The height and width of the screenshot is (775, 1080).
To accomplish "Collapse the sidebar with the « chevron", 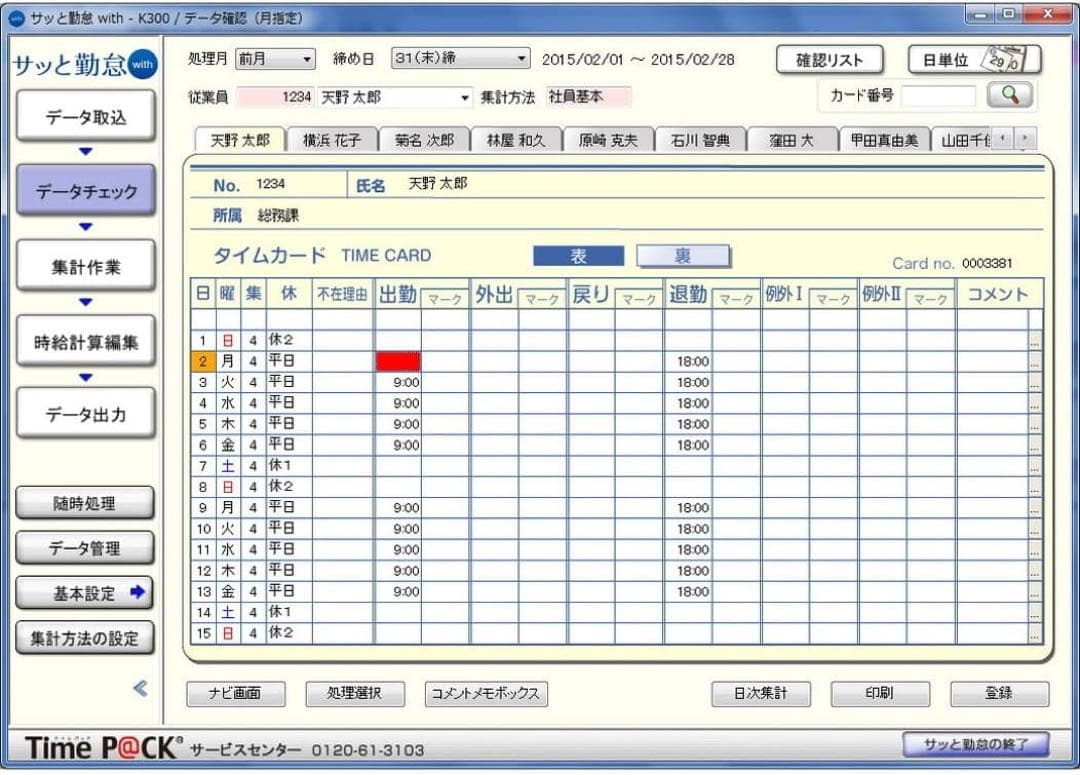I will [140, 689].
